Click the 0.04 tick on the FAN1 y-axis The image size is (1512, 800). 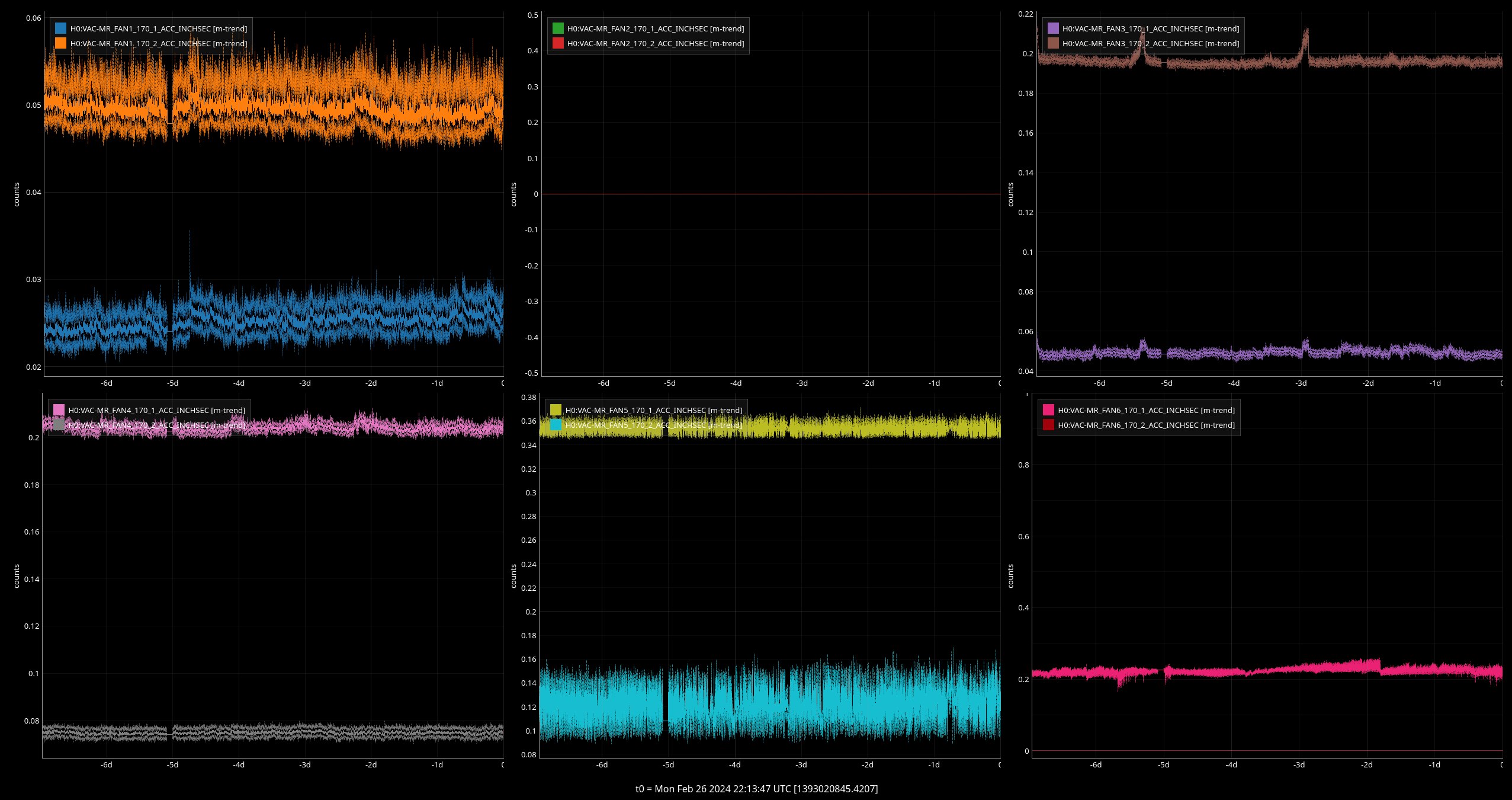click(34, 193)
